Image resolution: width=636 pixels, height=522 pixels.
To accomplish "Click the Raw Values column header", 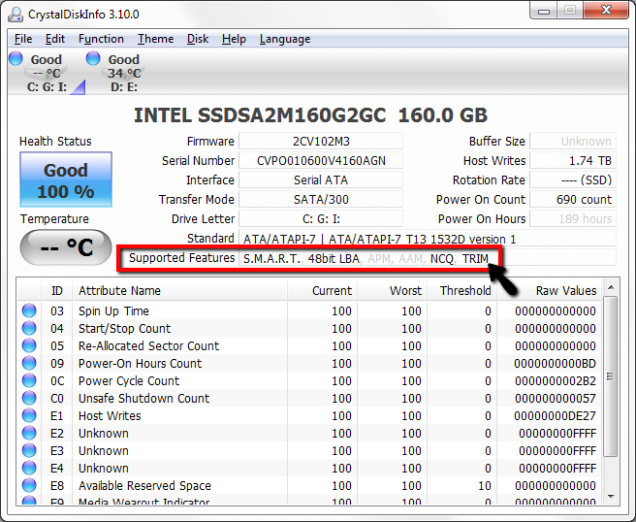I will (549, 290).
